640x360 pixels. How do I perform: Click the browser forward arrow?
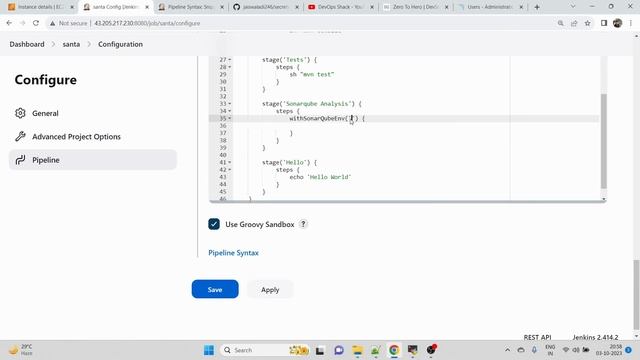point(22,23)
